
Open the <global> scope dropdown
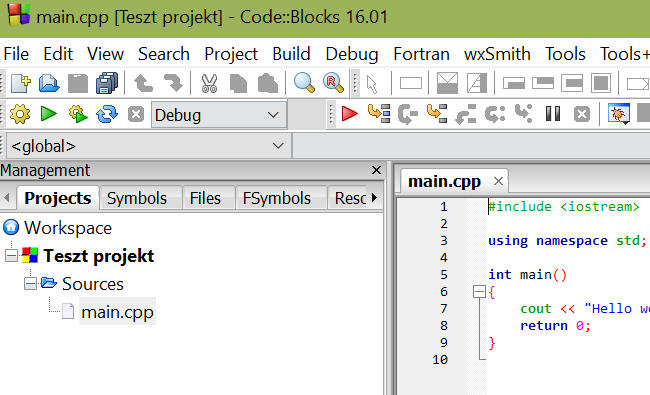tap(148, 146)
